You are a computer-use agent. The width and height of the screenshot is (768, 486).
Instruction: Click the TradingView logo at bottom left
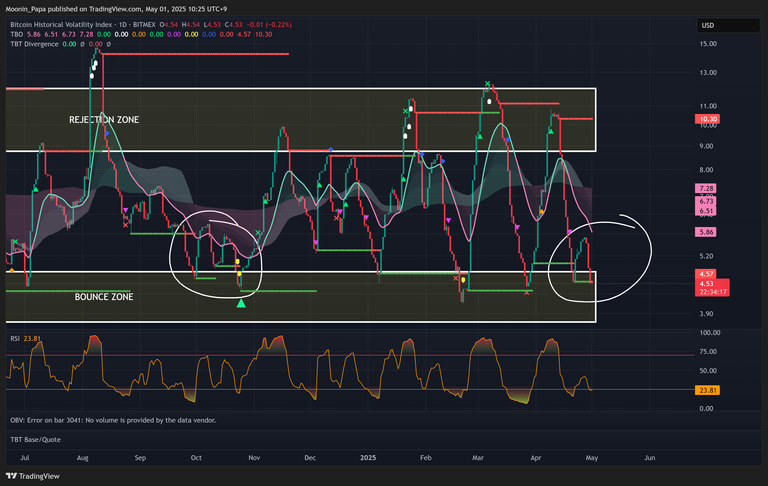[x=32, y=476]
